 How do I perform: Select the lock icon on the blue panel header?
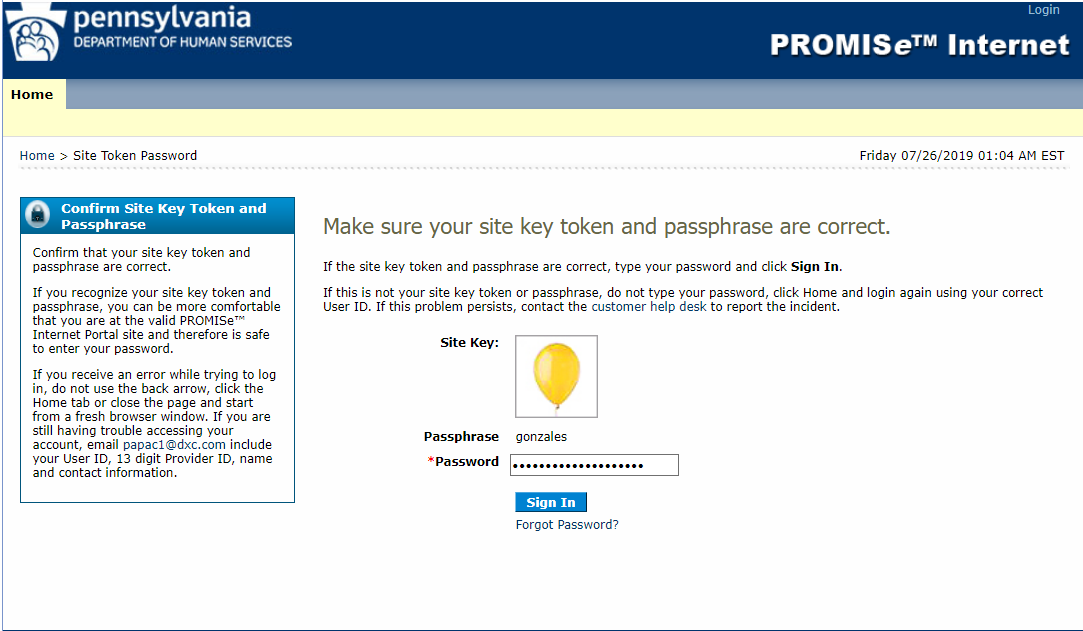(37, 214)
